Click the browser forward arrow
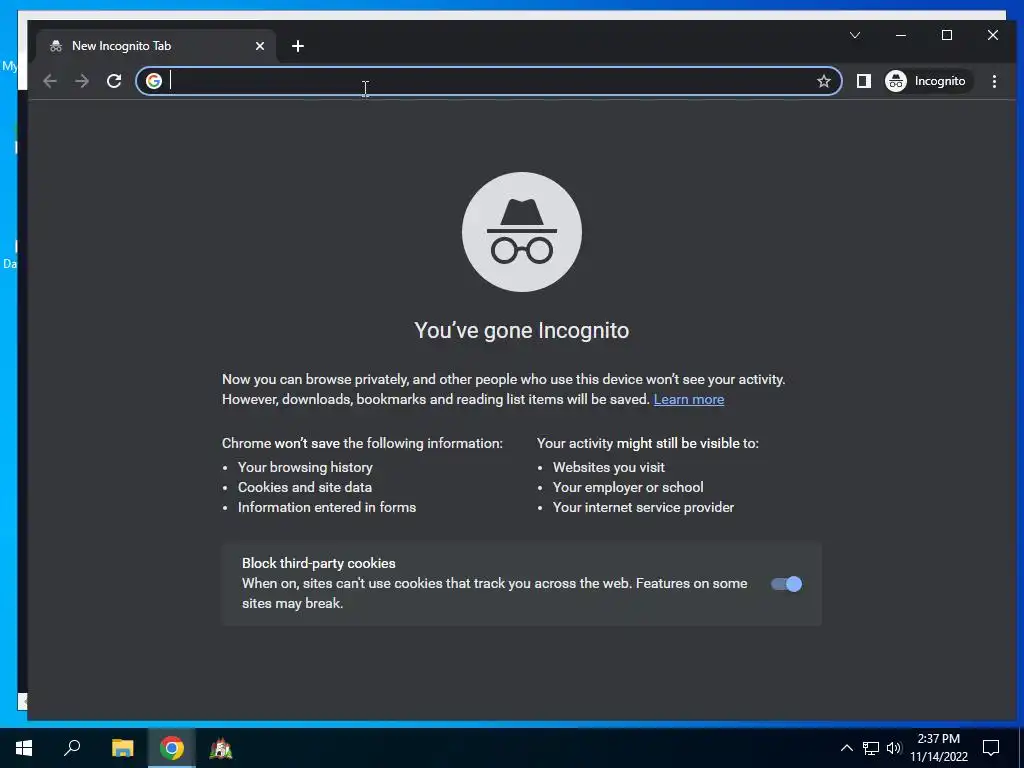The width and height of the screenshot is (1024, 768). pyautogui.click(x=82, y=81)
